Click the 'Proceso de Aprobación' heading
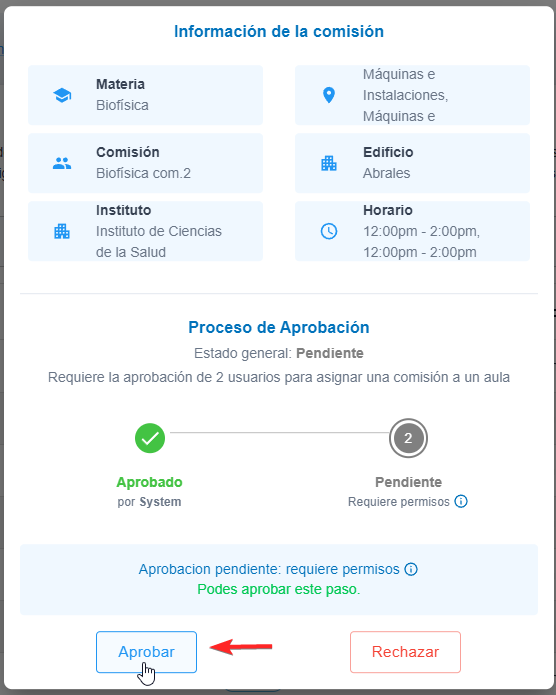 click(279, 327)
